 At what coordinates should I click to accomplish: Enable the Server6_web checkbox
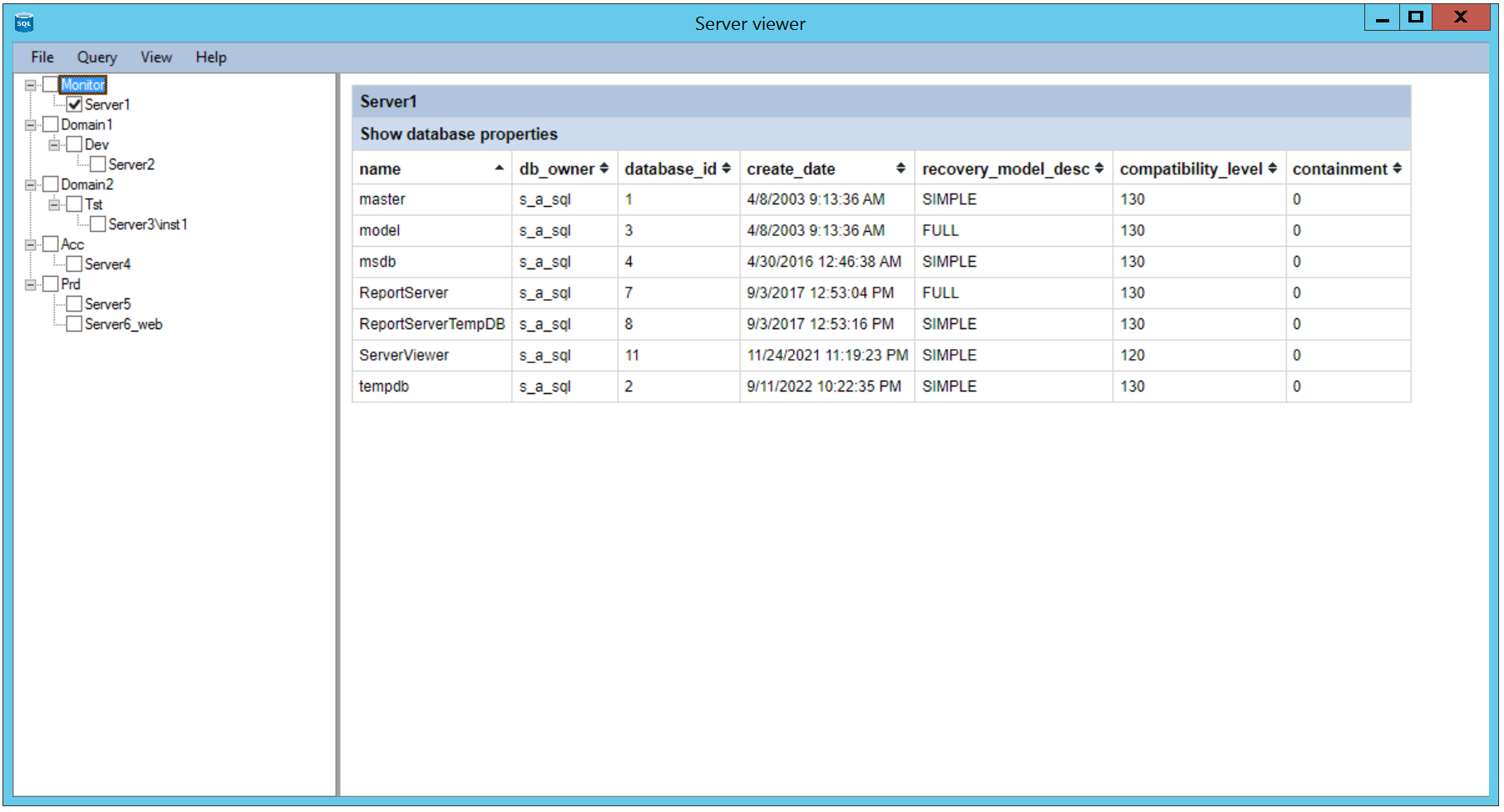[x=75, y=324]
